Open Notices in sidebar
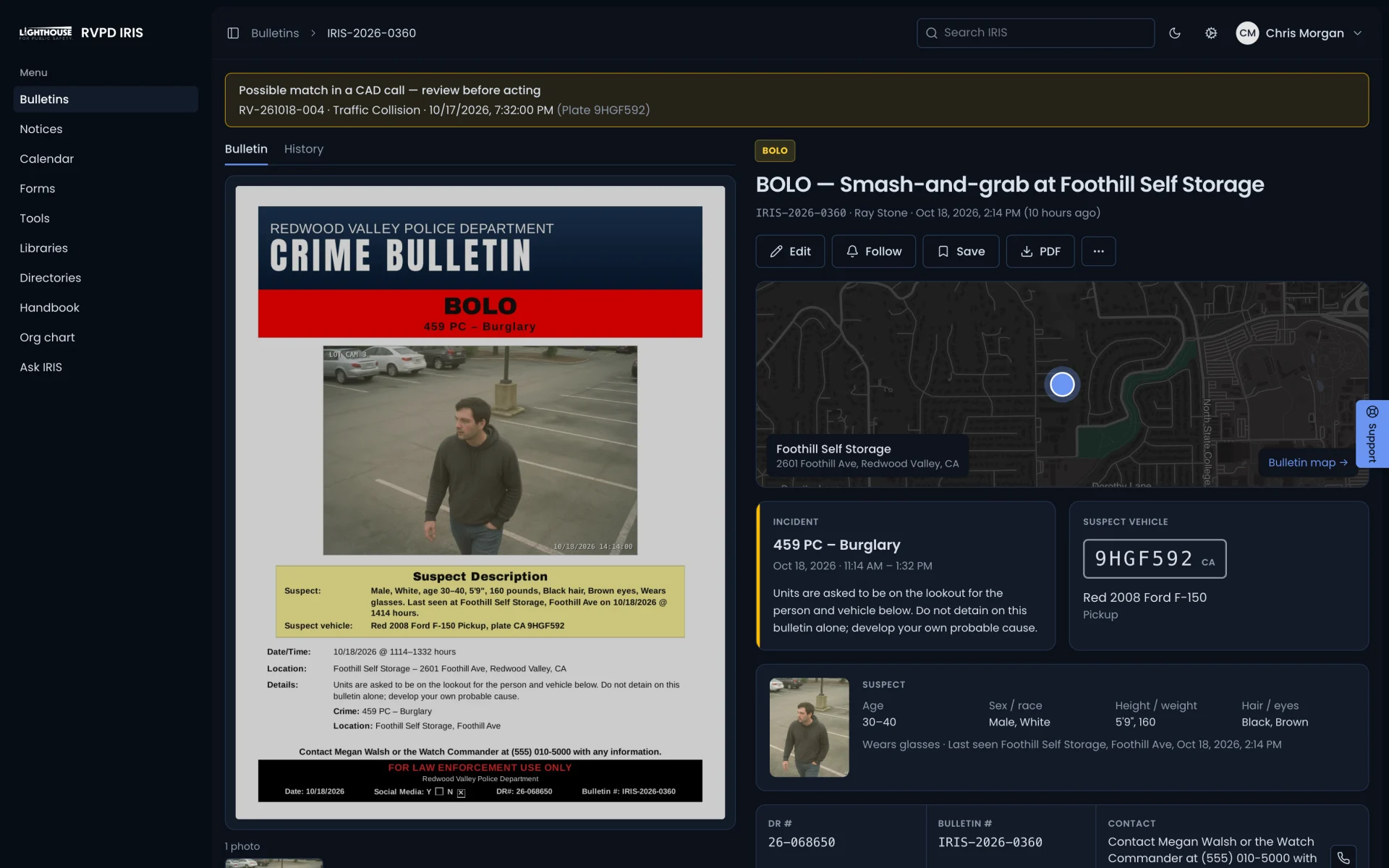The height and width of the screenshot is (868, 1389). pos(106,129)
